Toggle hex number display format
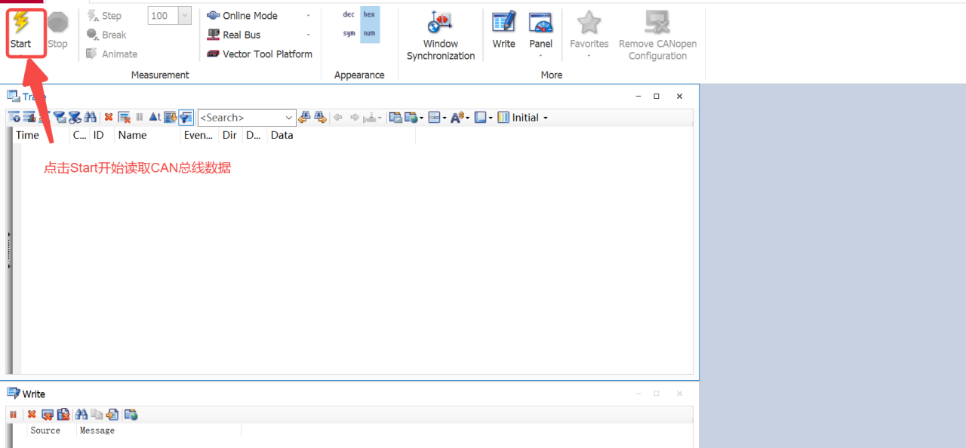 click(x=369, y=14)
